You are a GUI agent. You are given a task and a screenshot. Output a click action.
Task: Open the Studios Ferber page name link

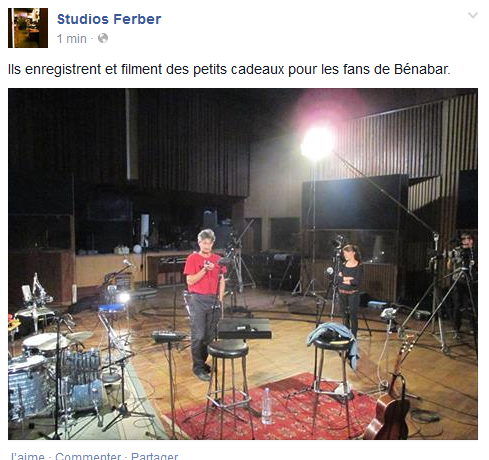point(109,19)
